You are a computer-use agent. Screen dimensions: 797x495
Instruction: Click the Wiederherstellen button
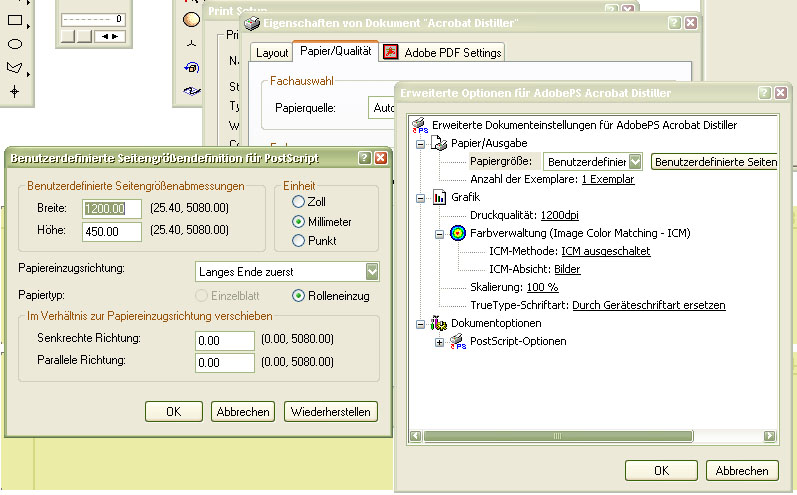coord(331,412)
